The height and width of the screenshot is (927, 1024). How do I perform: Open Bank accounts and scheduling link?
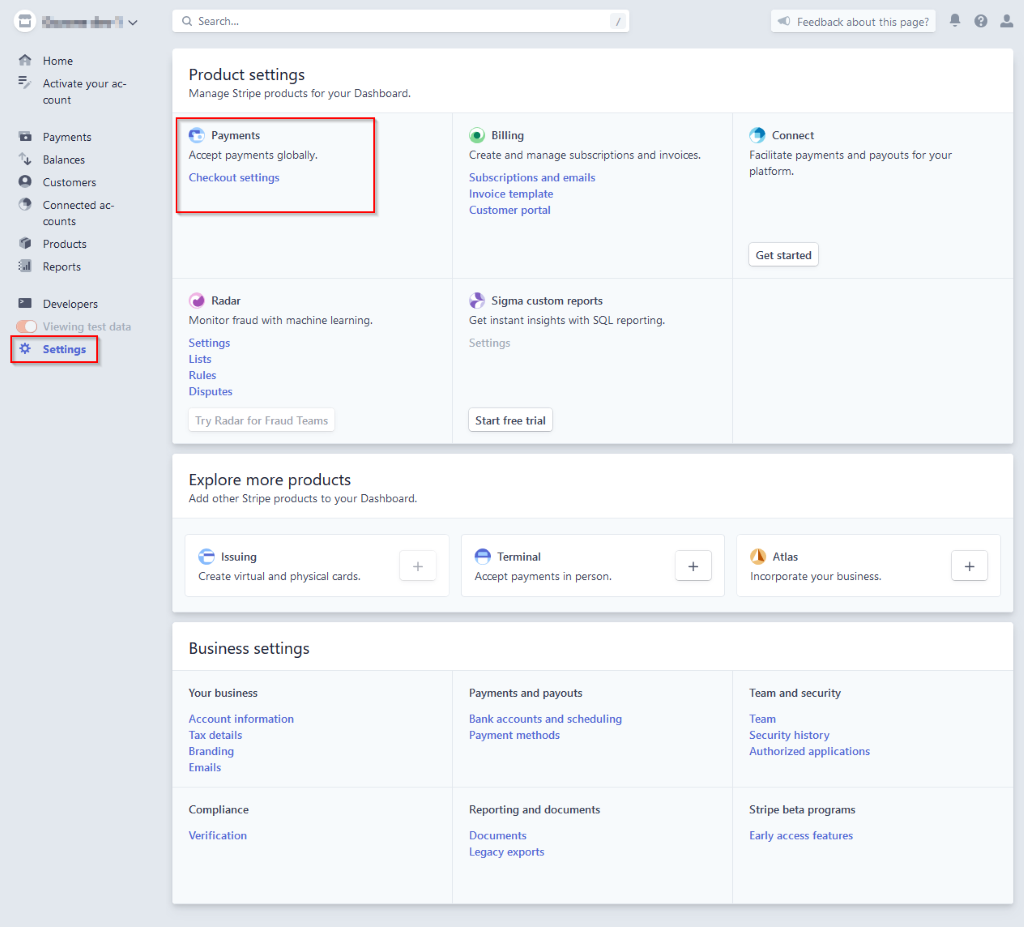pyautogui.click(x=545, y=719)
